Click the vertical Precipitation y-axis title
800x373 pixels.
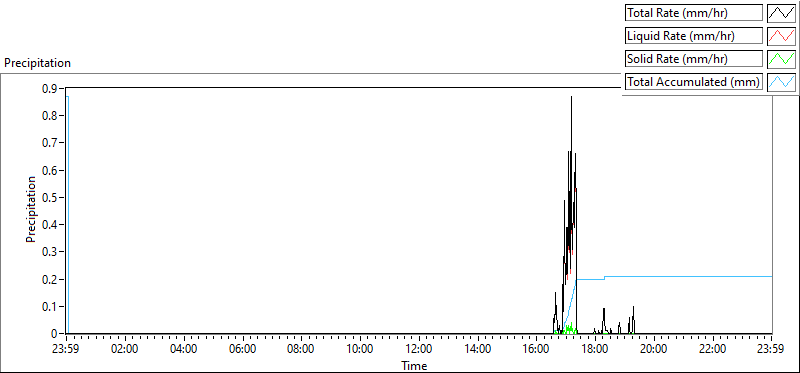(31, 210)
